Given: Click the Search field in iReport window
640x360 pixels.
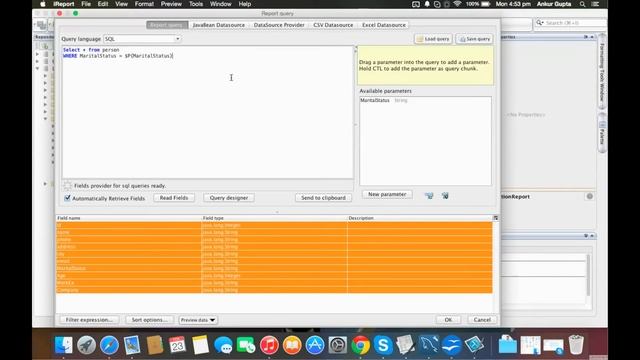Looking at the screenshot, I should [571, 23].
